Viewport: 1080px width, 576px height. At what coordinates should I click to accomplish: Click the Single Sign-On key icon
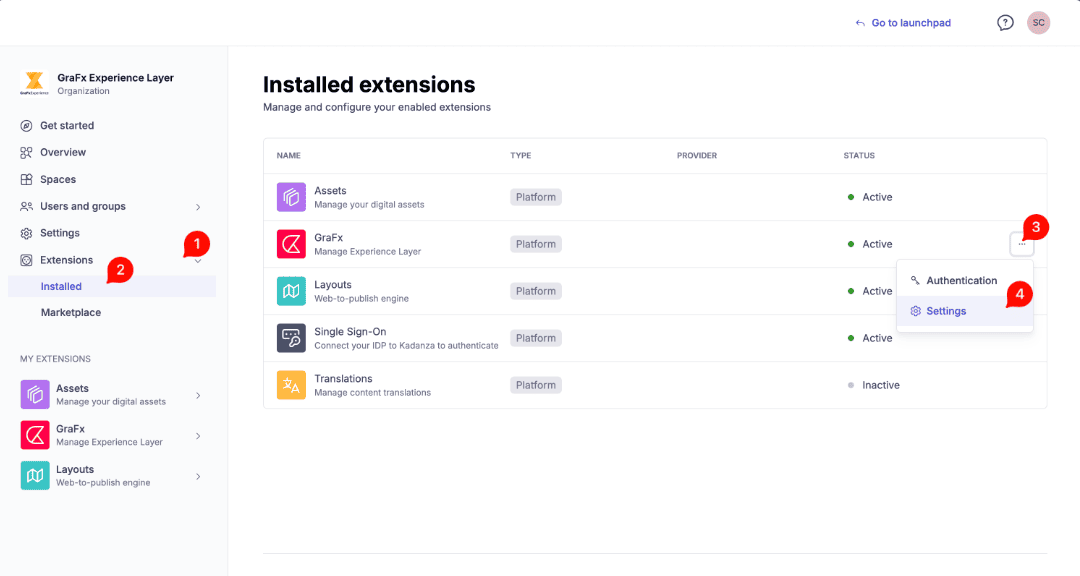coord(291,338)
